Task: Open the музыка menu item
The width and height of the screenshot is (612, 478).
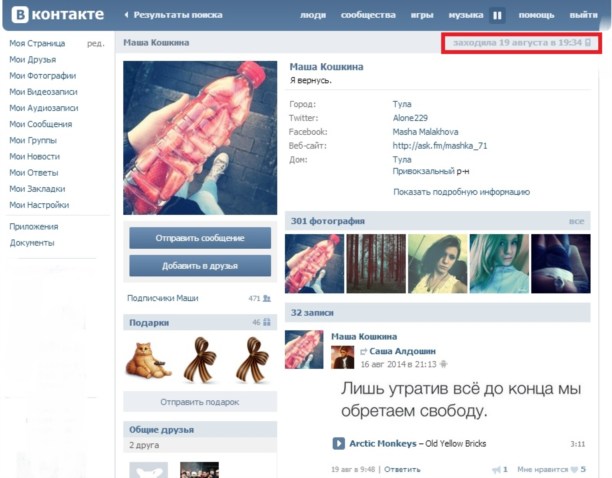Action: click(x=465, y=15)
